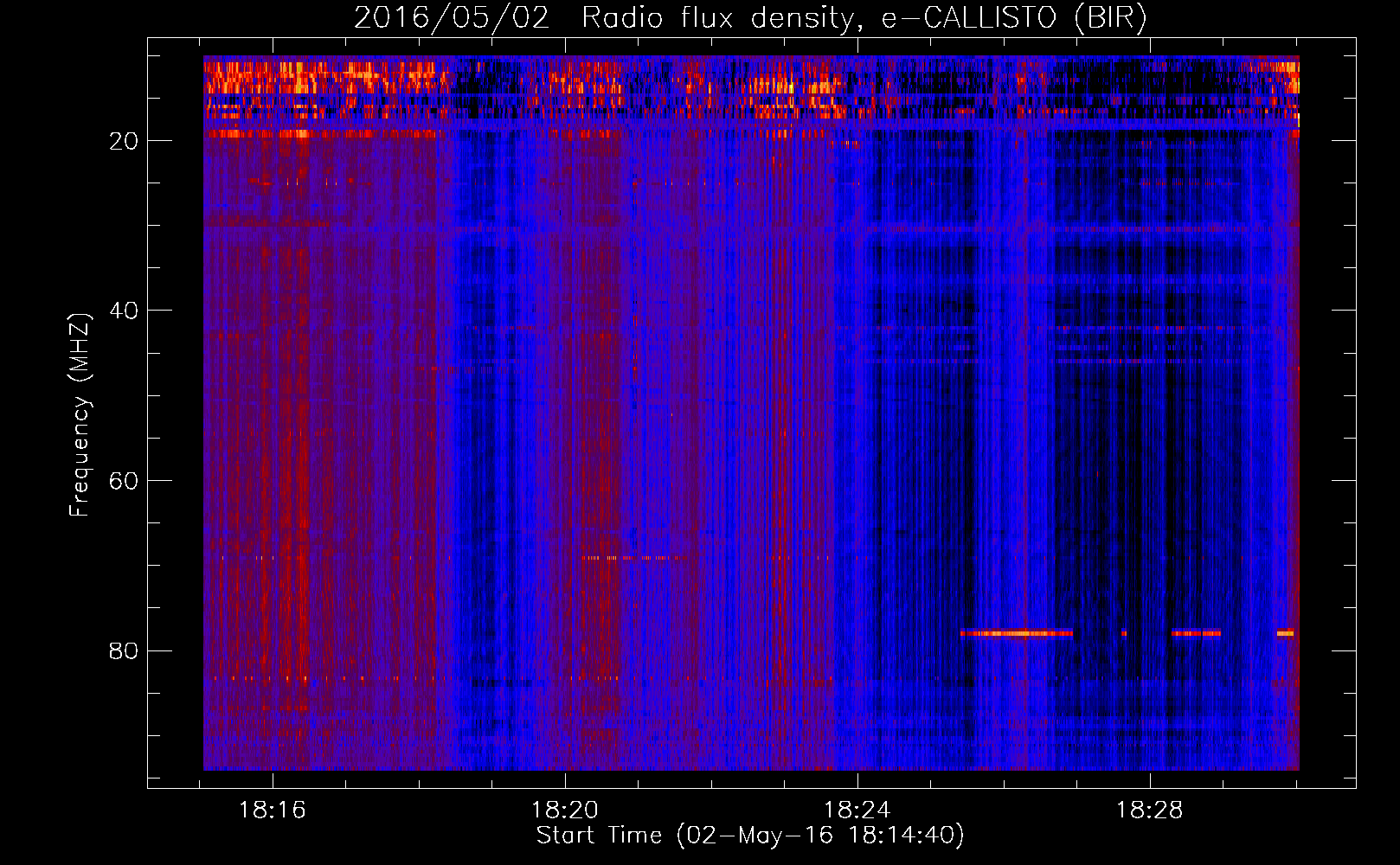
Task: Click the '18:20' time tick label
Action: [x=565, y=811]
